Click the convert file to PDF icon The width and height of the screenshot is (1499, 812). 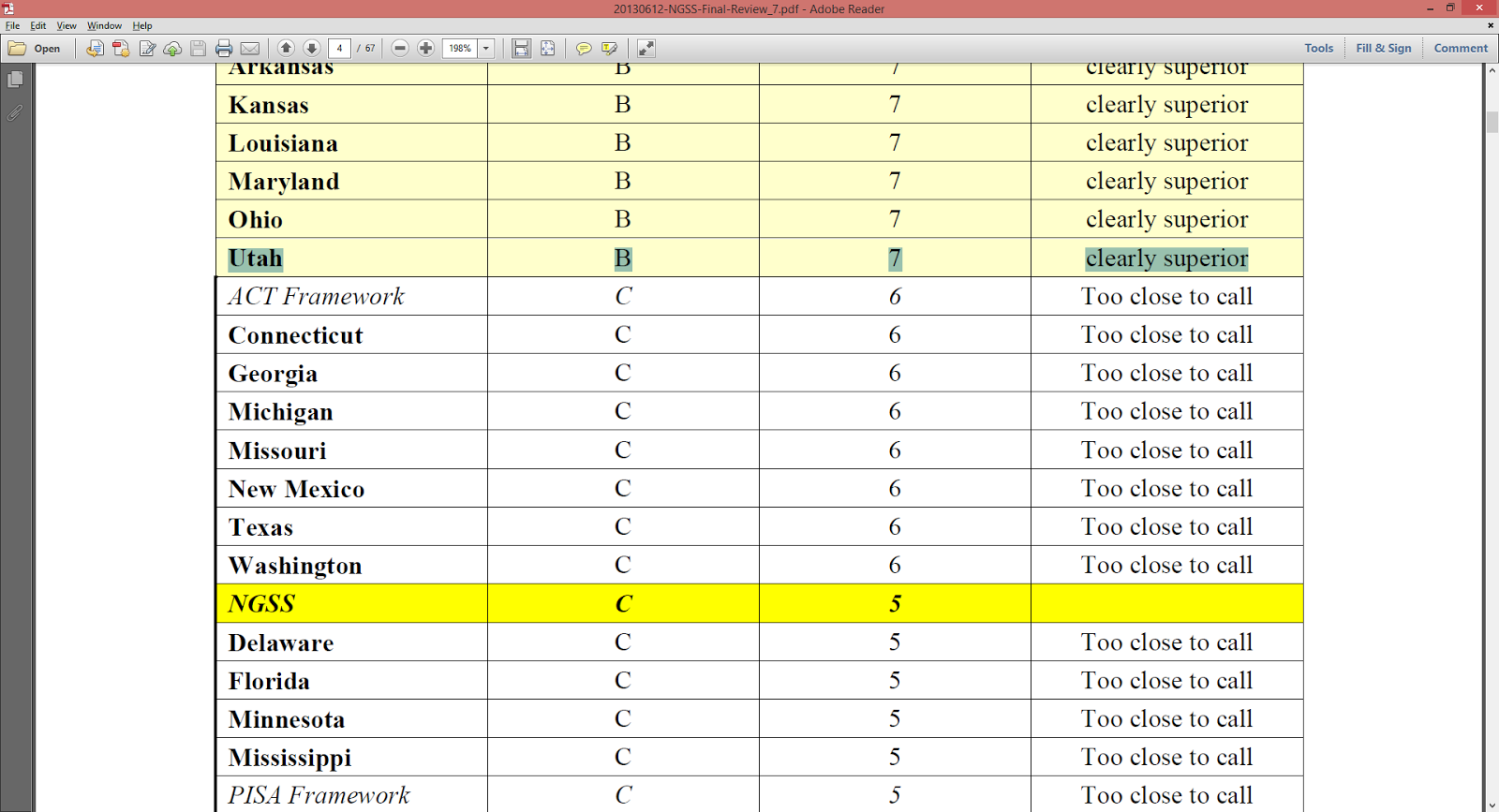tap(95, 49)
